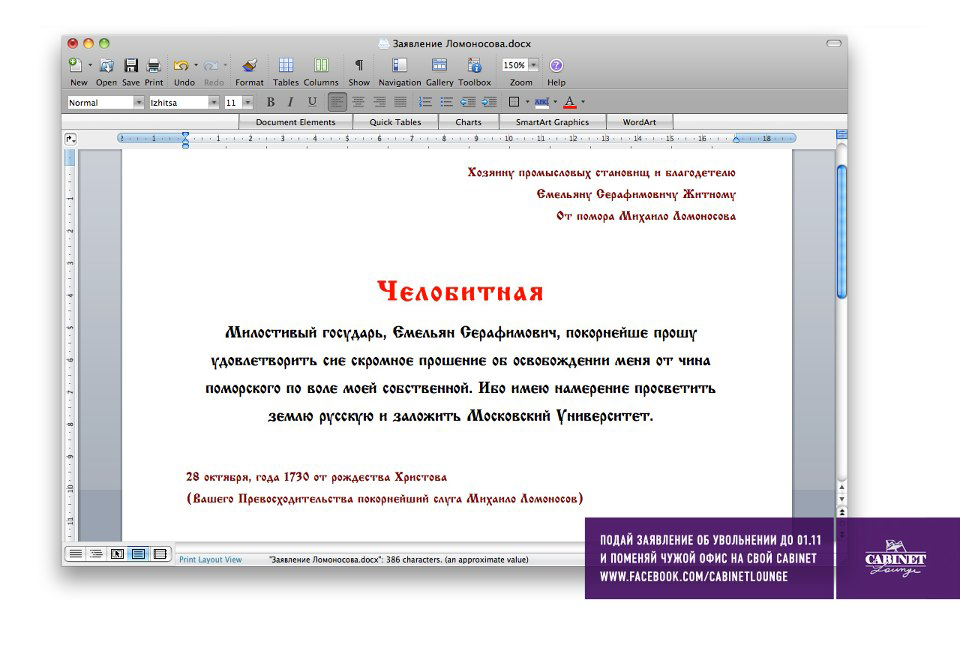Select Align Left button
The height and width of the screenshot is (645, 960).
tap(337, 102)
